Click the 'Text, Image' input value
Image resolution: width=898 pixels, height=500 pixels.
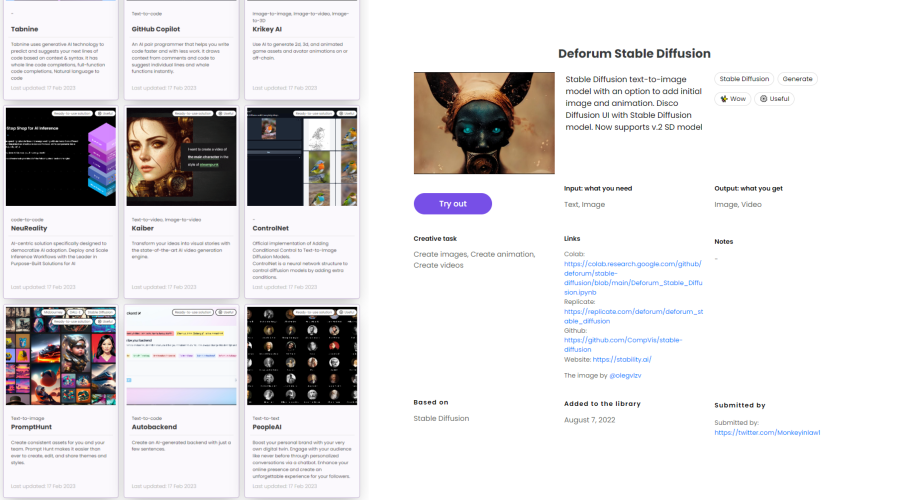[584, 204]
